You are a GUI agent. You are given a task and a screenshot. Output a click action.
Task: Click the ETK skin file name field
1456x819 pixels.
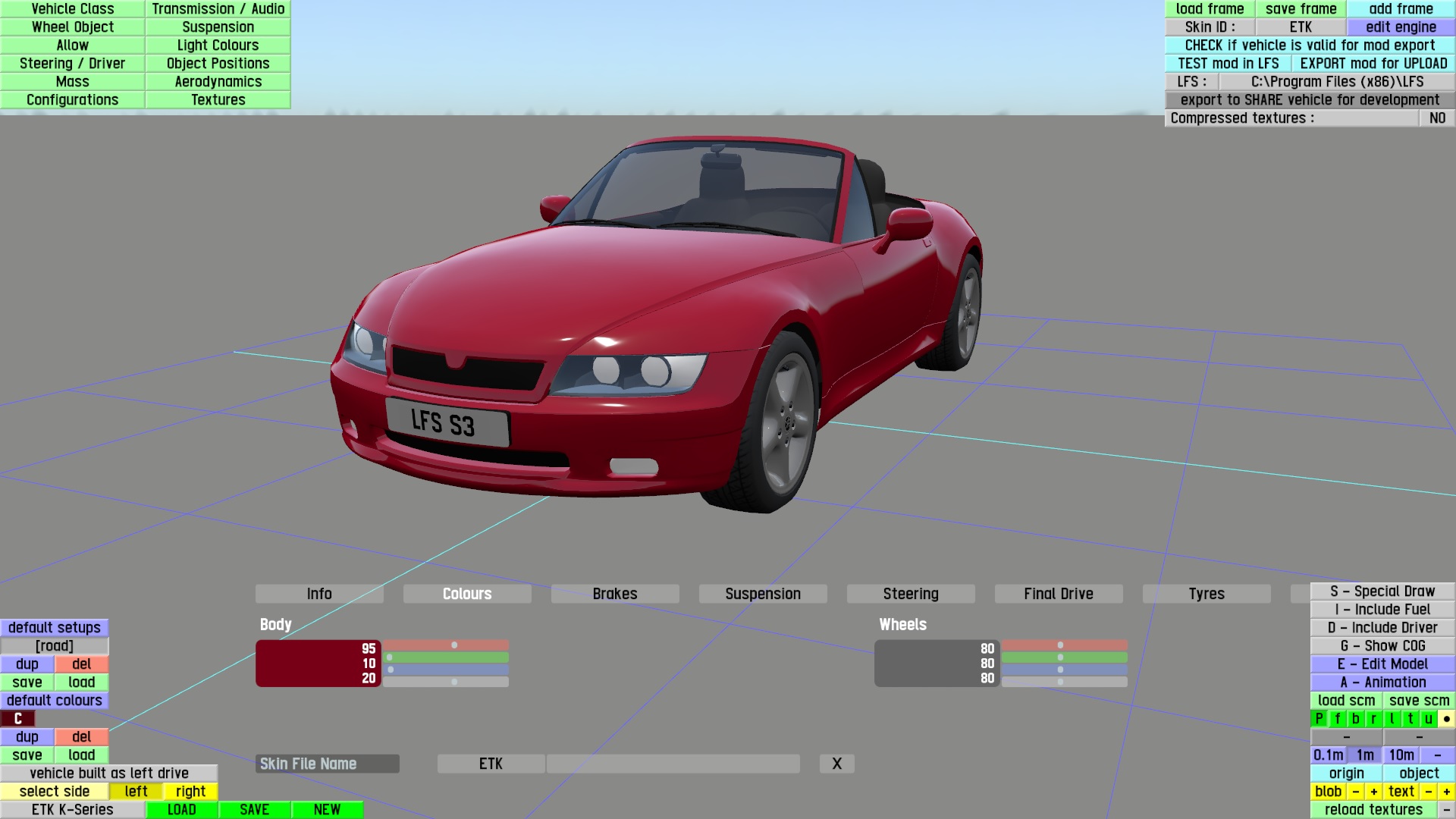tap(491, 764)
